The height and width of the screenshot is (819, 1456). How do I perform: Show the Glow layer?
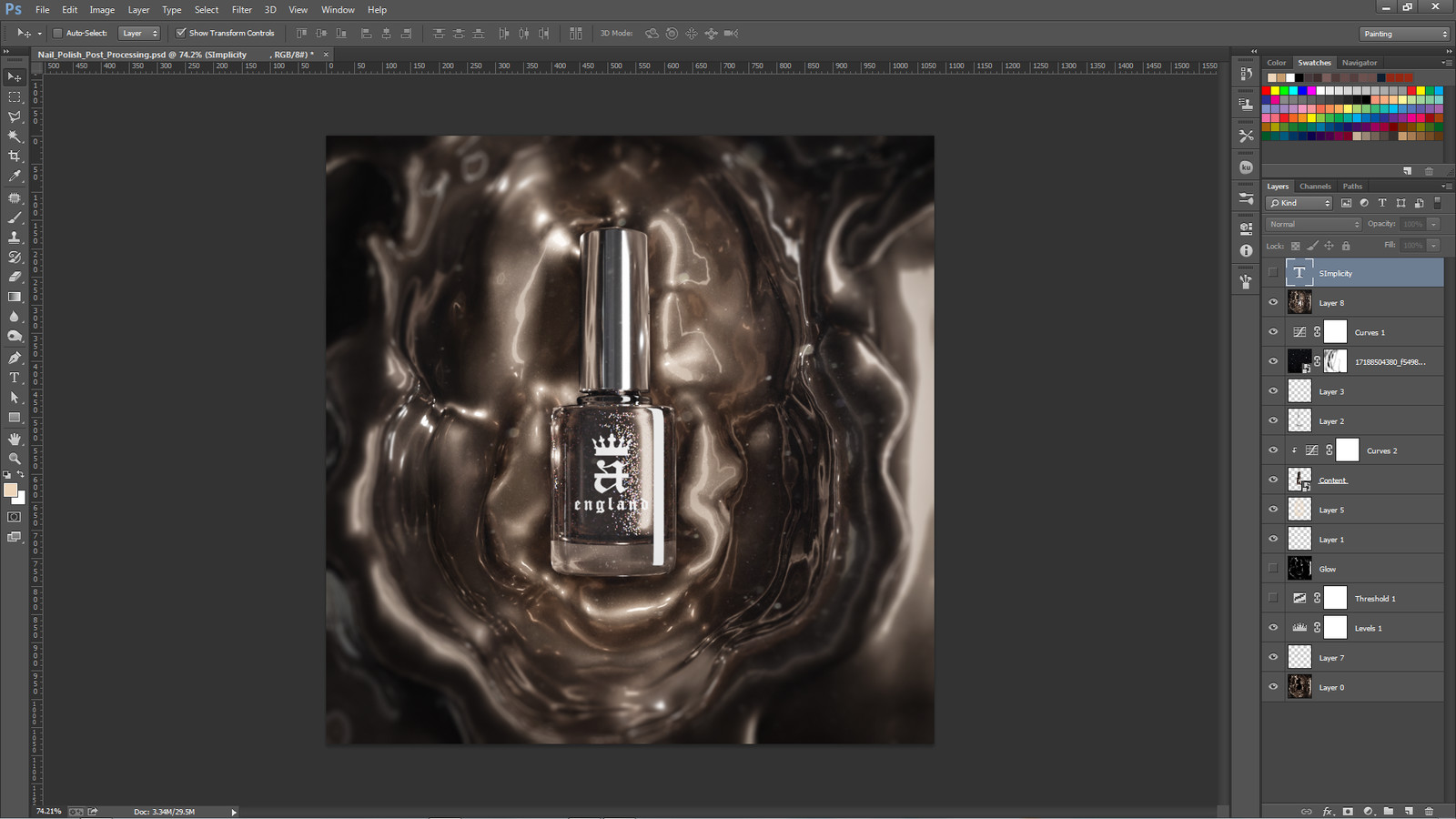click(x=1273, y=568)
